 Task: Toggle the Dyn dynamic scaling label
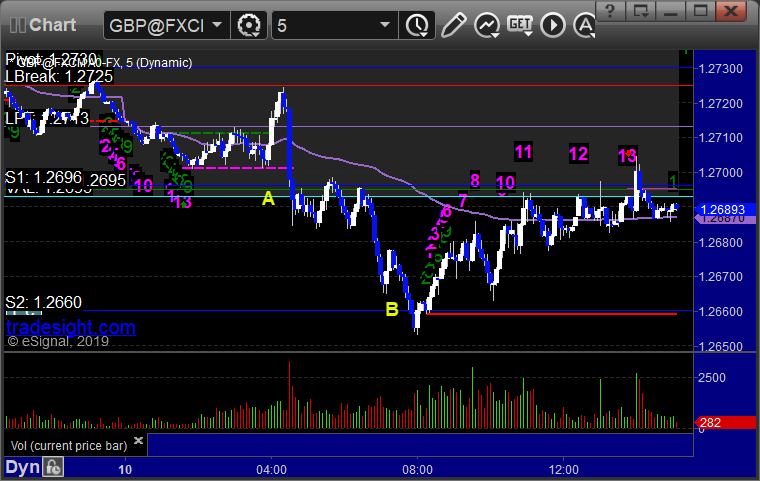pos(22,467)
